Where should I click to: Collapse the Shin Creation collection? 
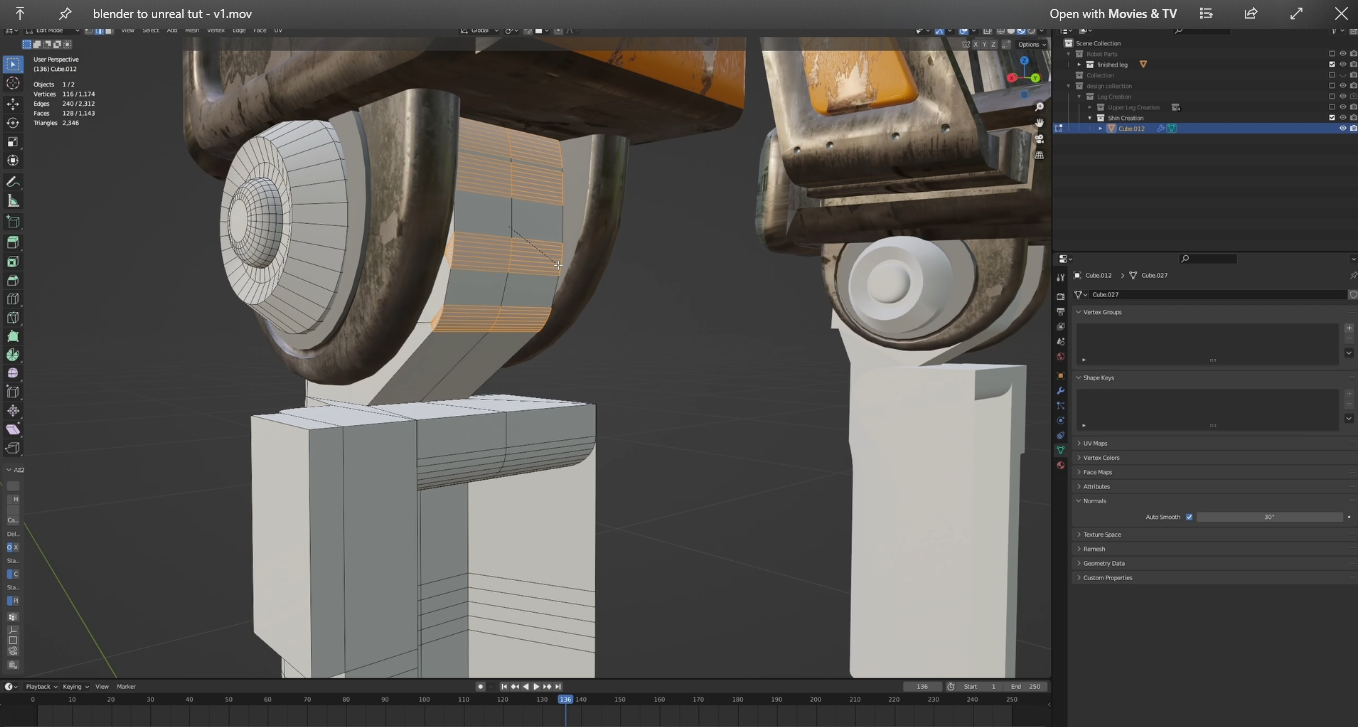pyautogui.click(x=1089, y=118)
